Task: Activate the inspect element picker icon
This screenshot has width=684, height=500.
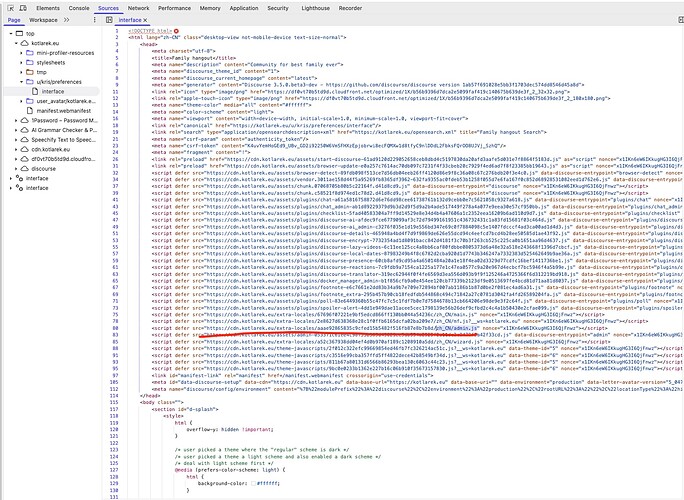Action: coord(11,8)
